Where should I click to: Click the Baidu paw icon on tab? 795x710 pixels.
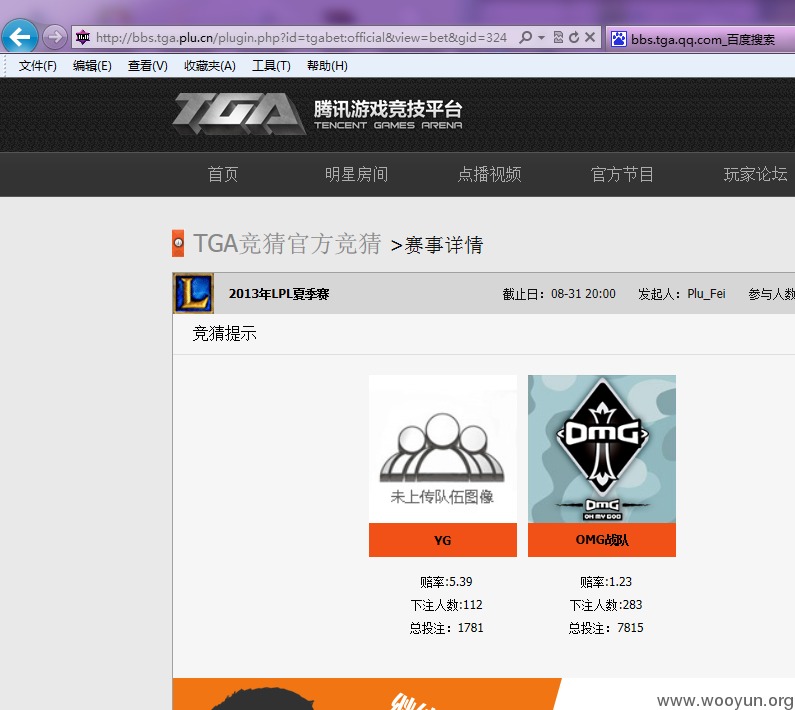click(619, 39)
